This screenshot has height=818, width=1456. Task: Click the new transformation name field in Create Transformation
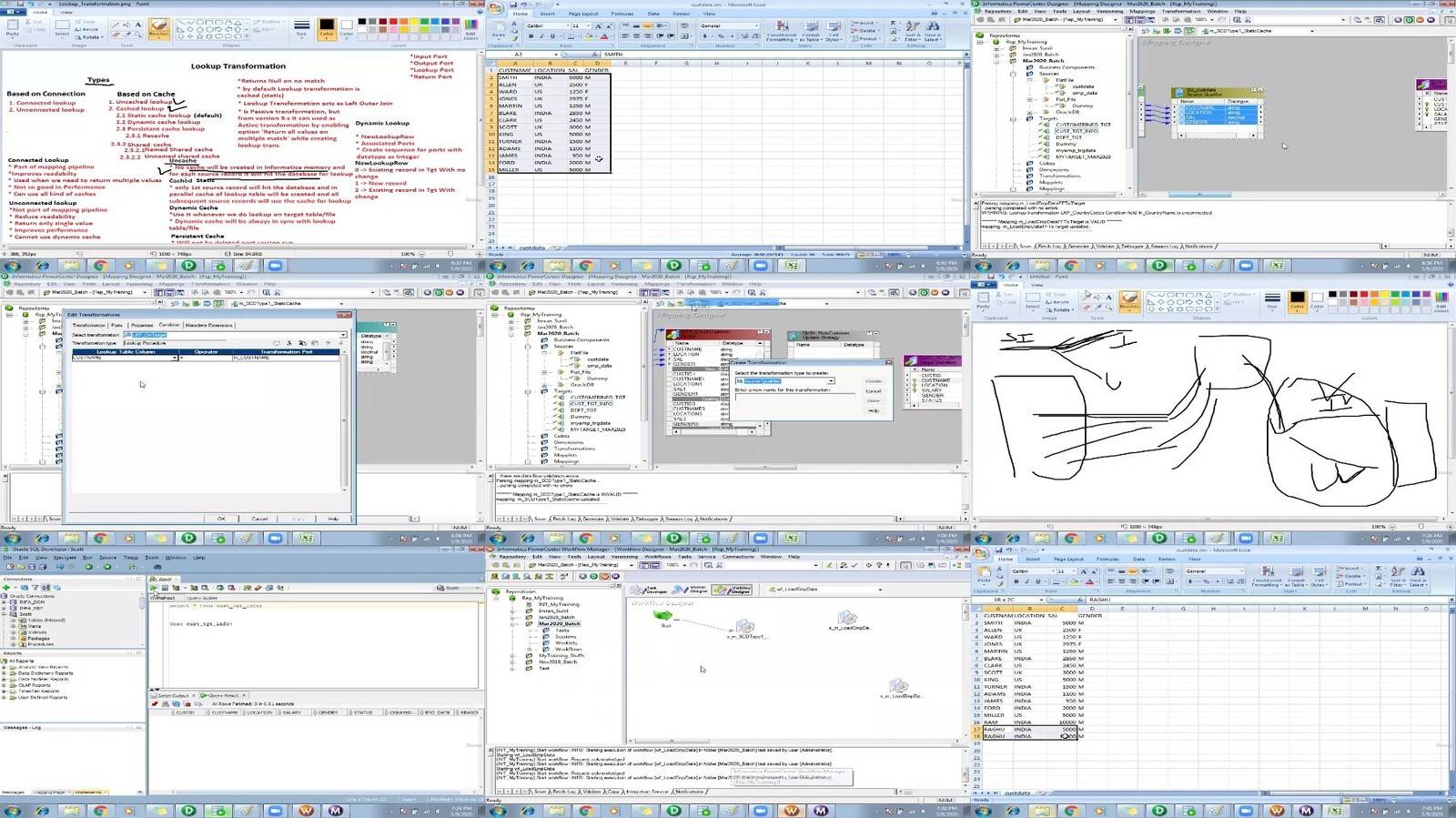click(x=795, y=397)
